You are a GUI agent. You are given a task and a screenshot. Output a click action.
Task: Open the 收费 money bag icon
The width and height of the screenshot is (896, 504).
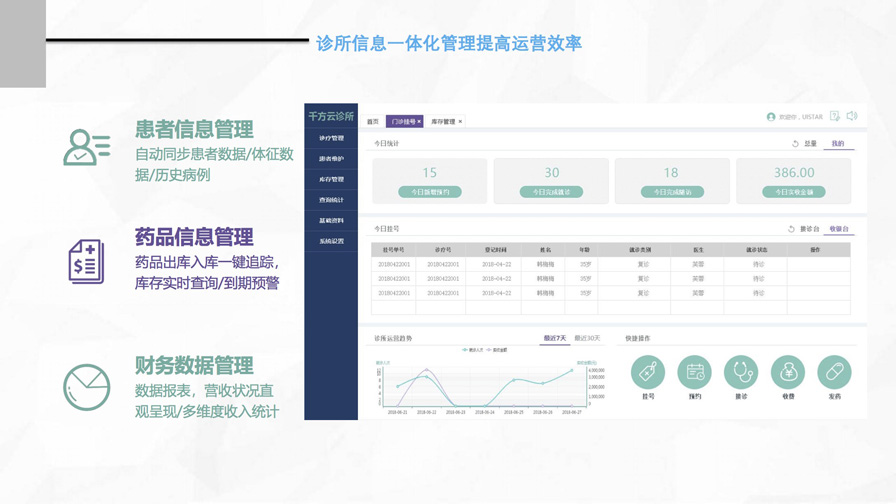click(x=788, y=372)
